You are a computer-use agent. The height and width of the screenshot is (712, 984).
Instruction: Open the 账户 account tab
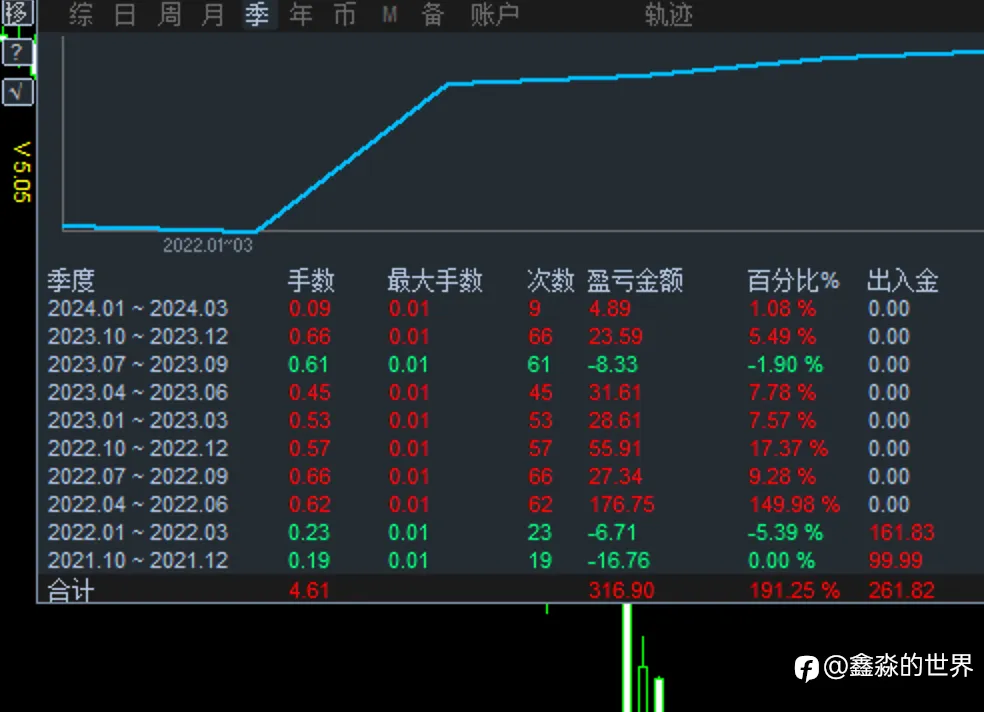(495, 14)
